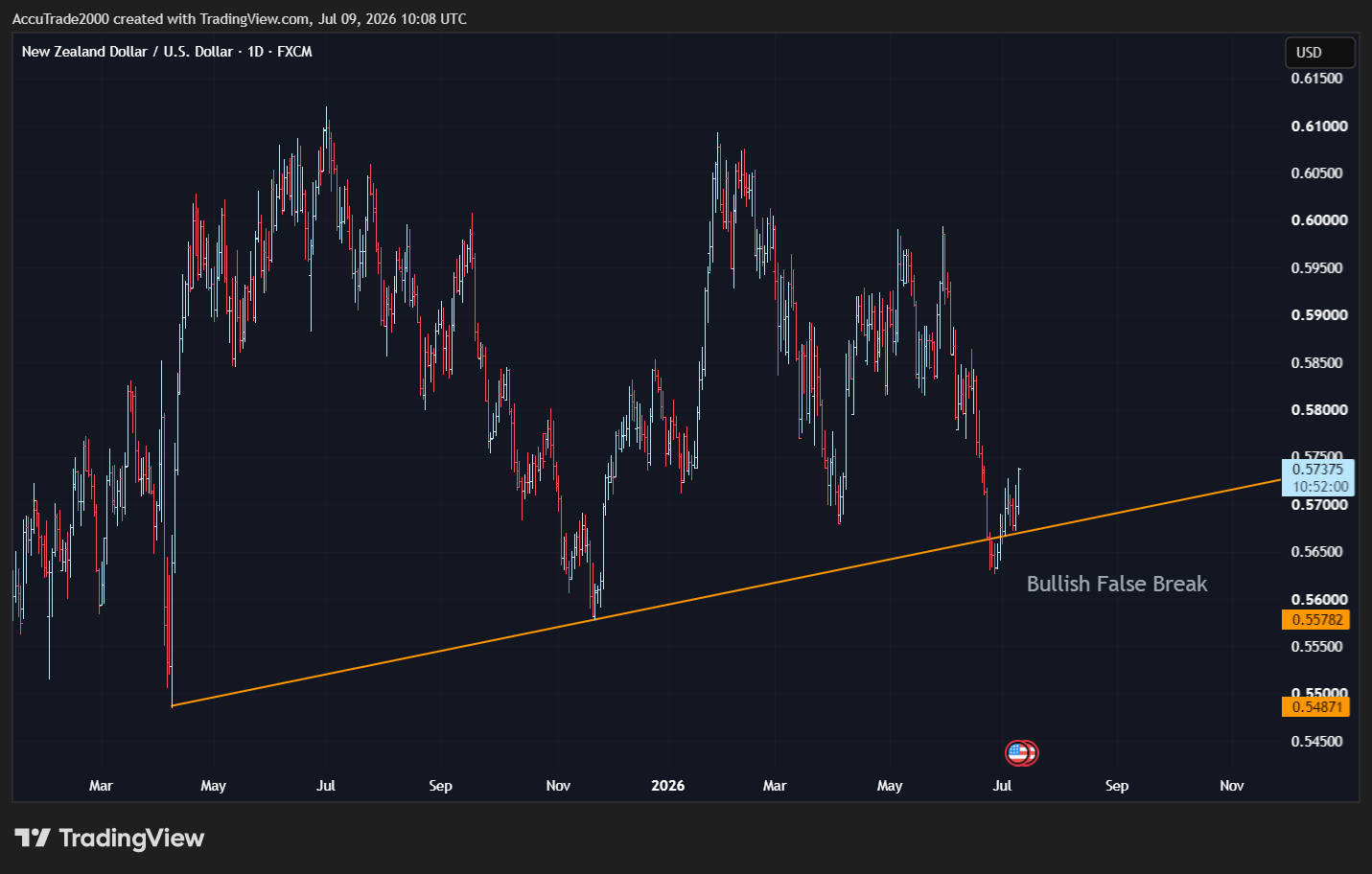Select the 'Bullish False Break' text annotation
The height and width of the screenshot is (874, 1372).
pos(1116,584)
